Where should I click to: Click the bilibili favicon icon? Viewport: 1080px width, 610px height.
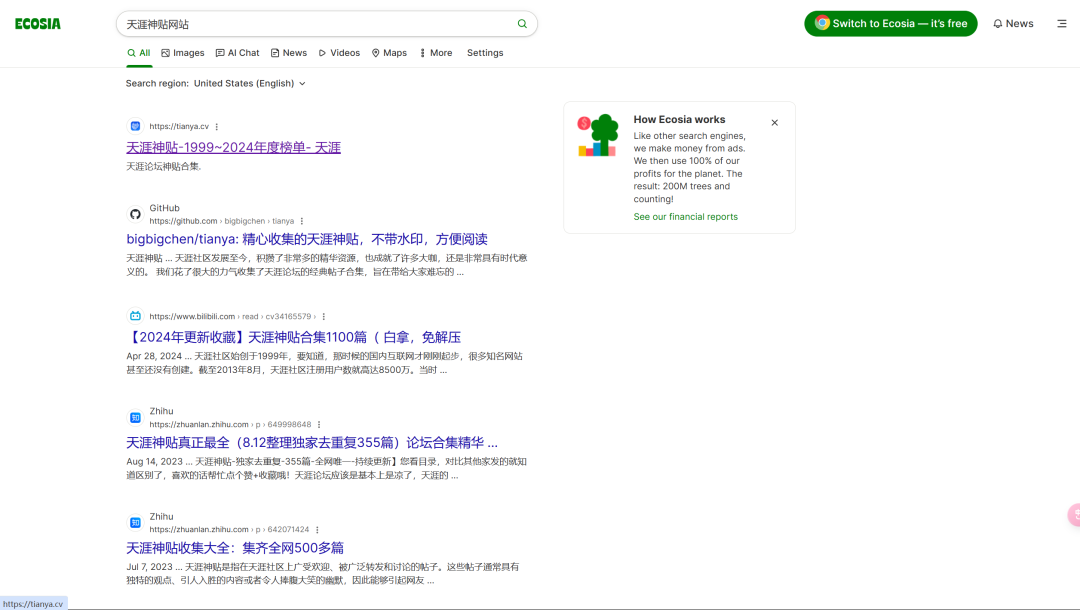coord(135,316)
